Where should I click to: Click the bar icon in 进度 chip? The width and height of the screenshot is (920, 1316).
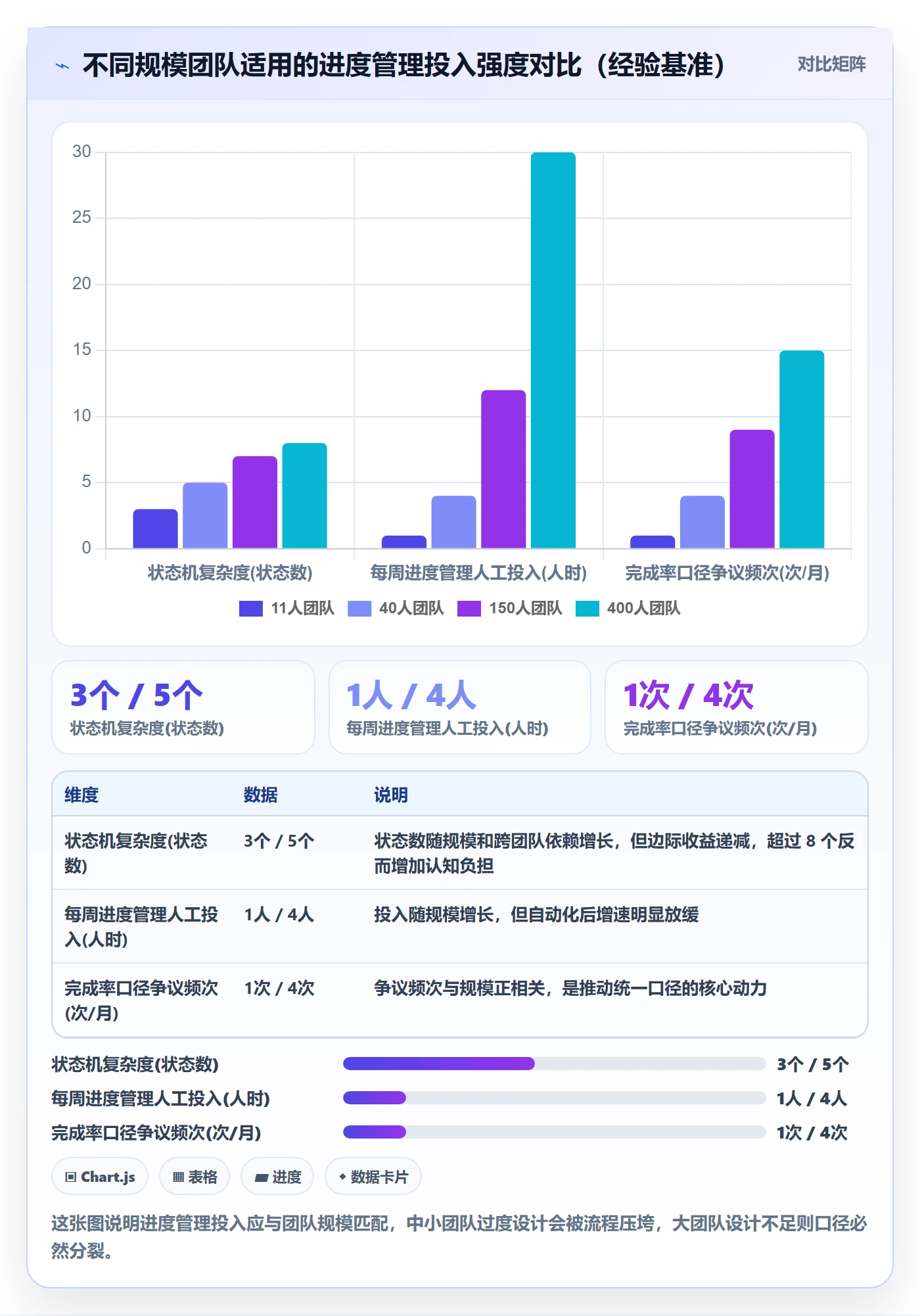[261, 1177]
